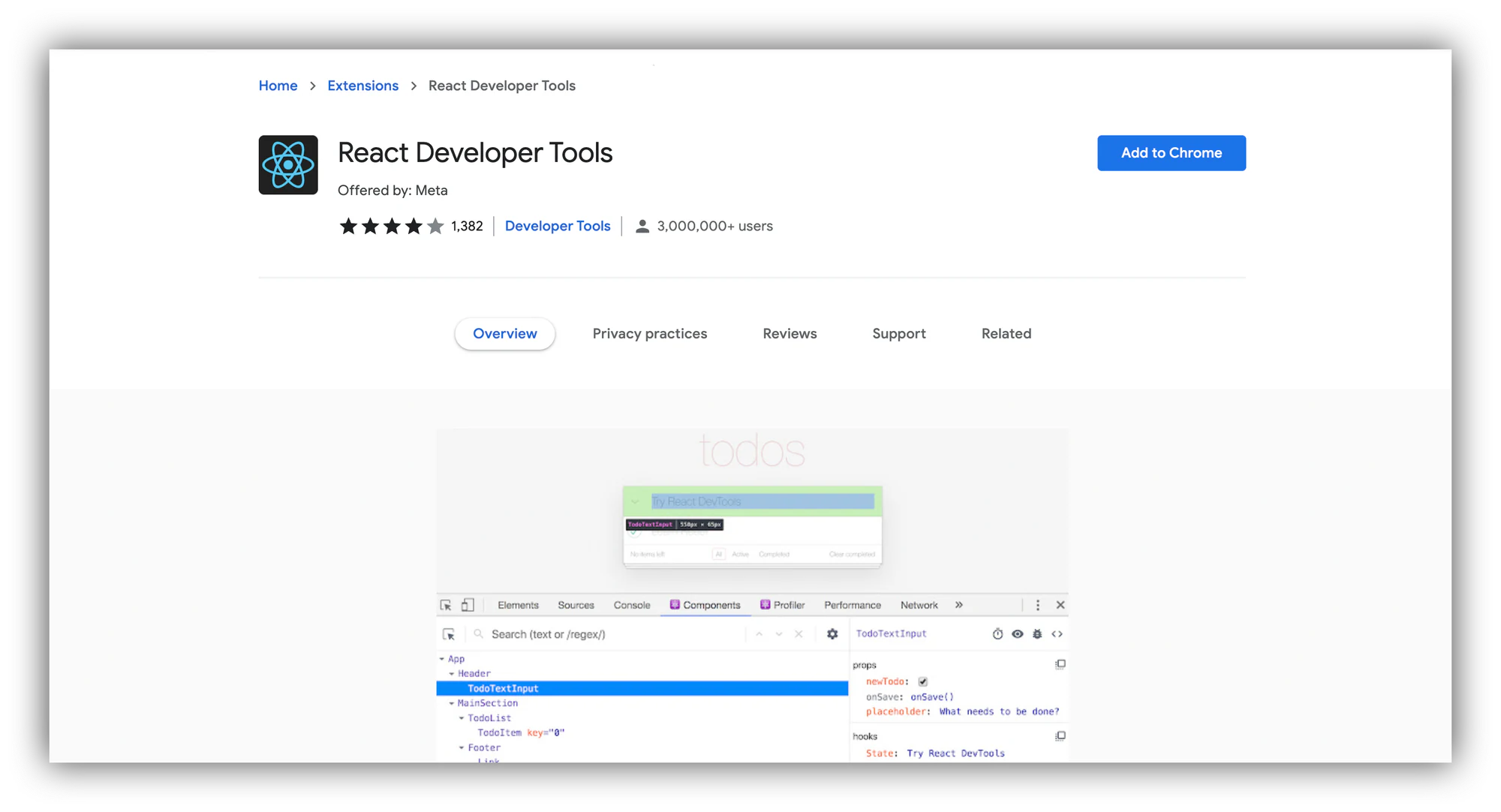Screen dimensions: 1501x812
Task: Toggle the device toolbar icon in DevTools
Action: [468, 605]
